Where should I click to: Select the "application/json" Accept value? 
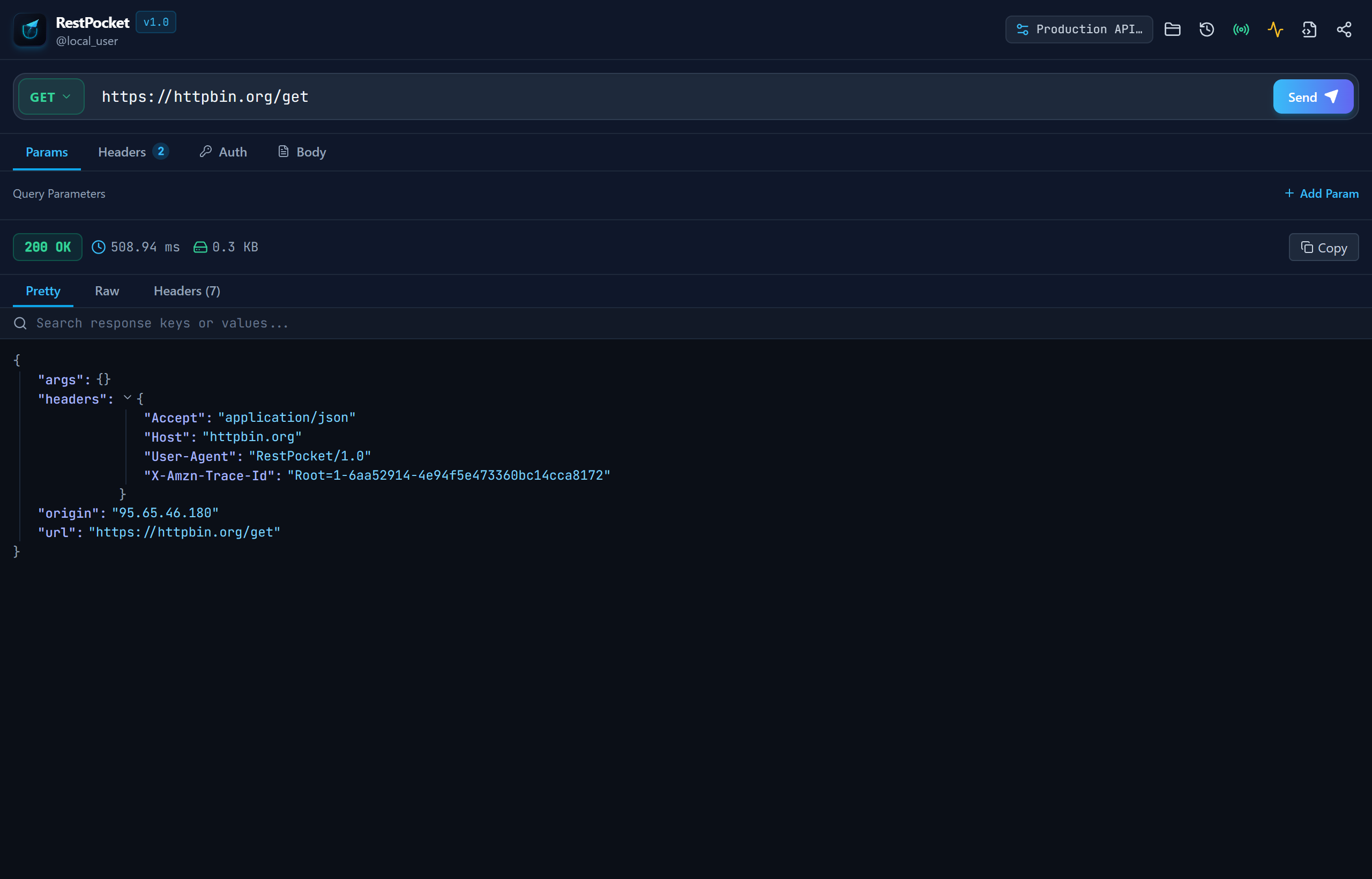pos(287,418)
